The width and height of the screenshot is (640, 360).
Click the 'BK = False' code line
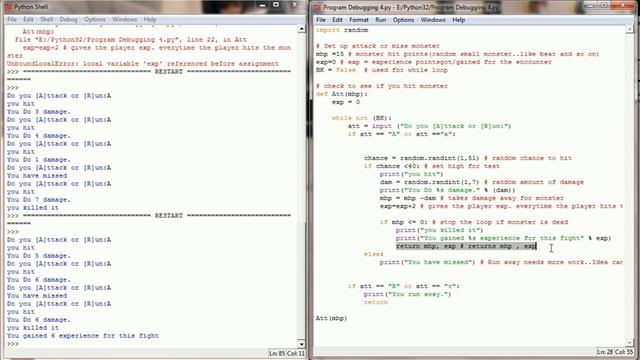click(x=382, y=70)
